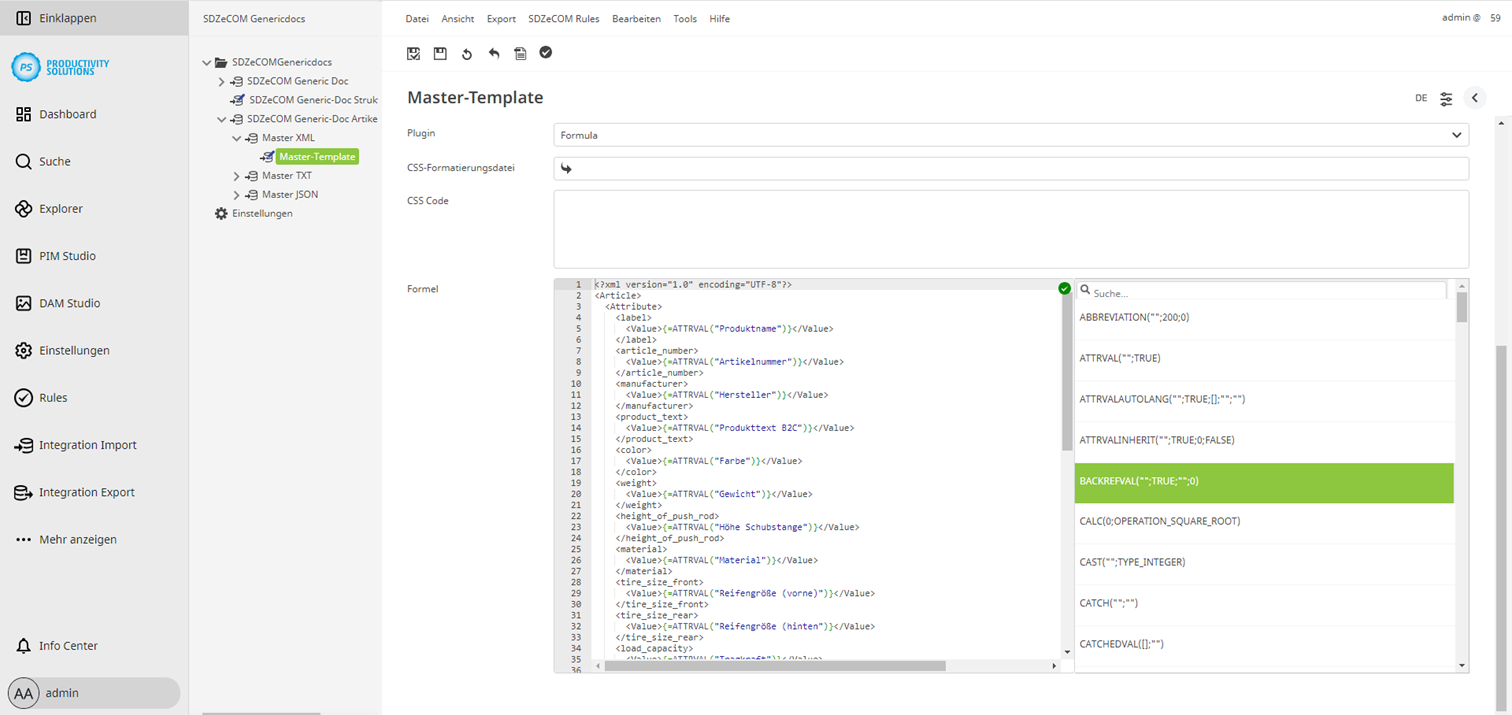Click the clipboard document toolbar icon
The width and height of the screenshot is (1512, 715).
(519, 52)
